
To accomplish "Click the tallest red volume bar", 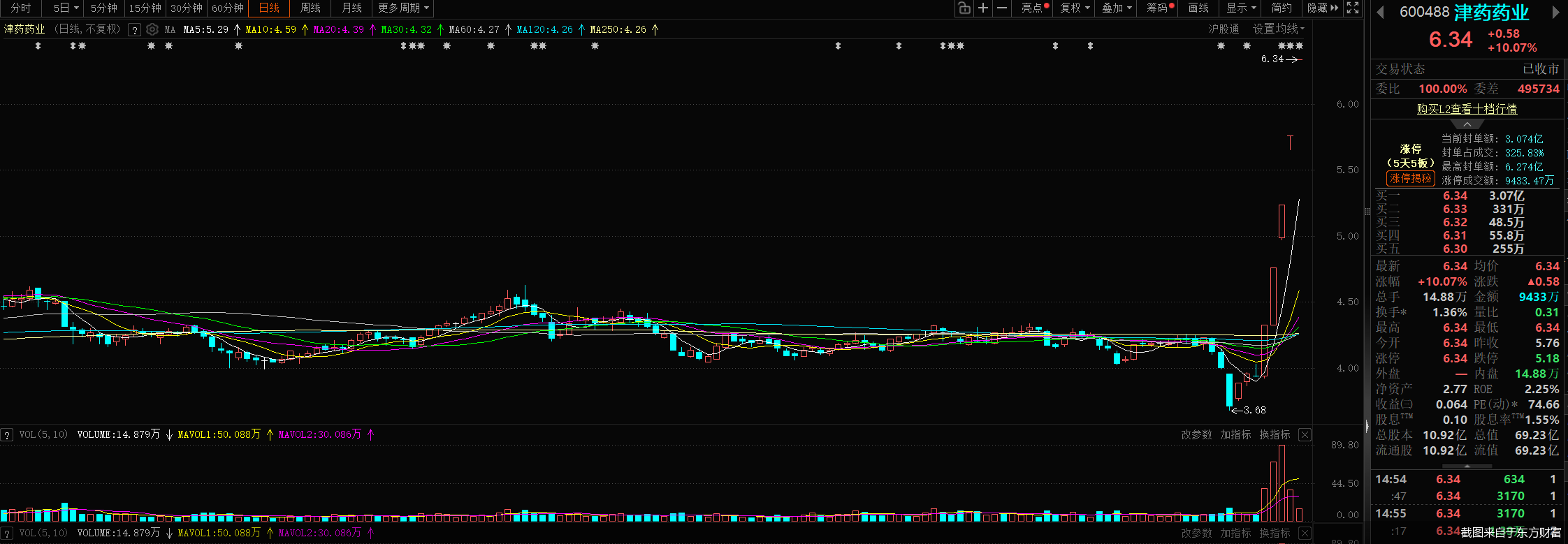I will (x=1282, y=483).
